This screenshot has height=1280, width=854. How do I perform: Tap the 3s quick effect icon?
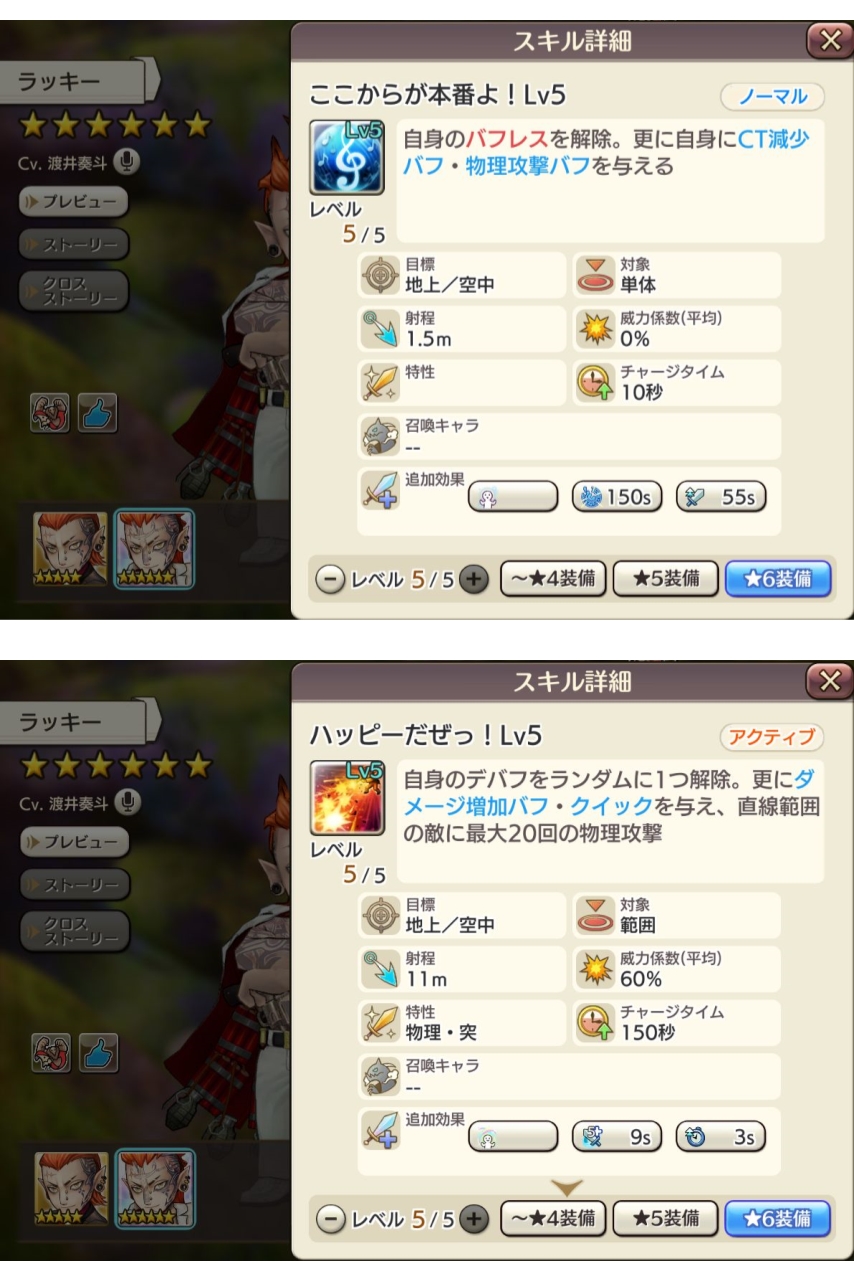(721, 1137)
